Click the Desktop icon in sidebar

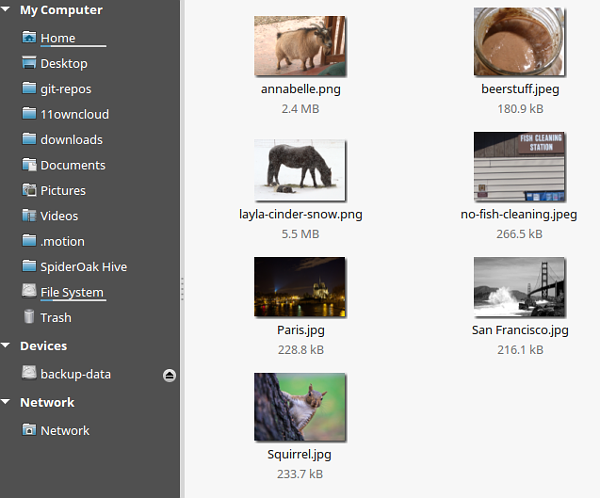29,63
